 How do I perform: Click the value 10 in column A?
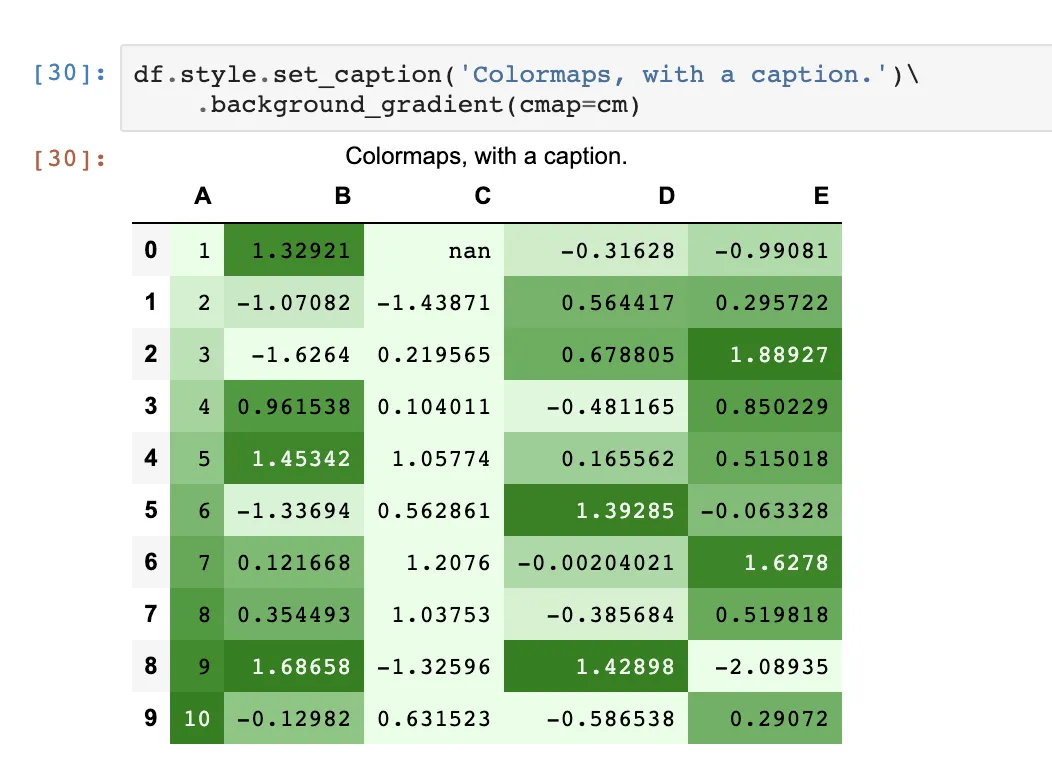coord(197,718)
